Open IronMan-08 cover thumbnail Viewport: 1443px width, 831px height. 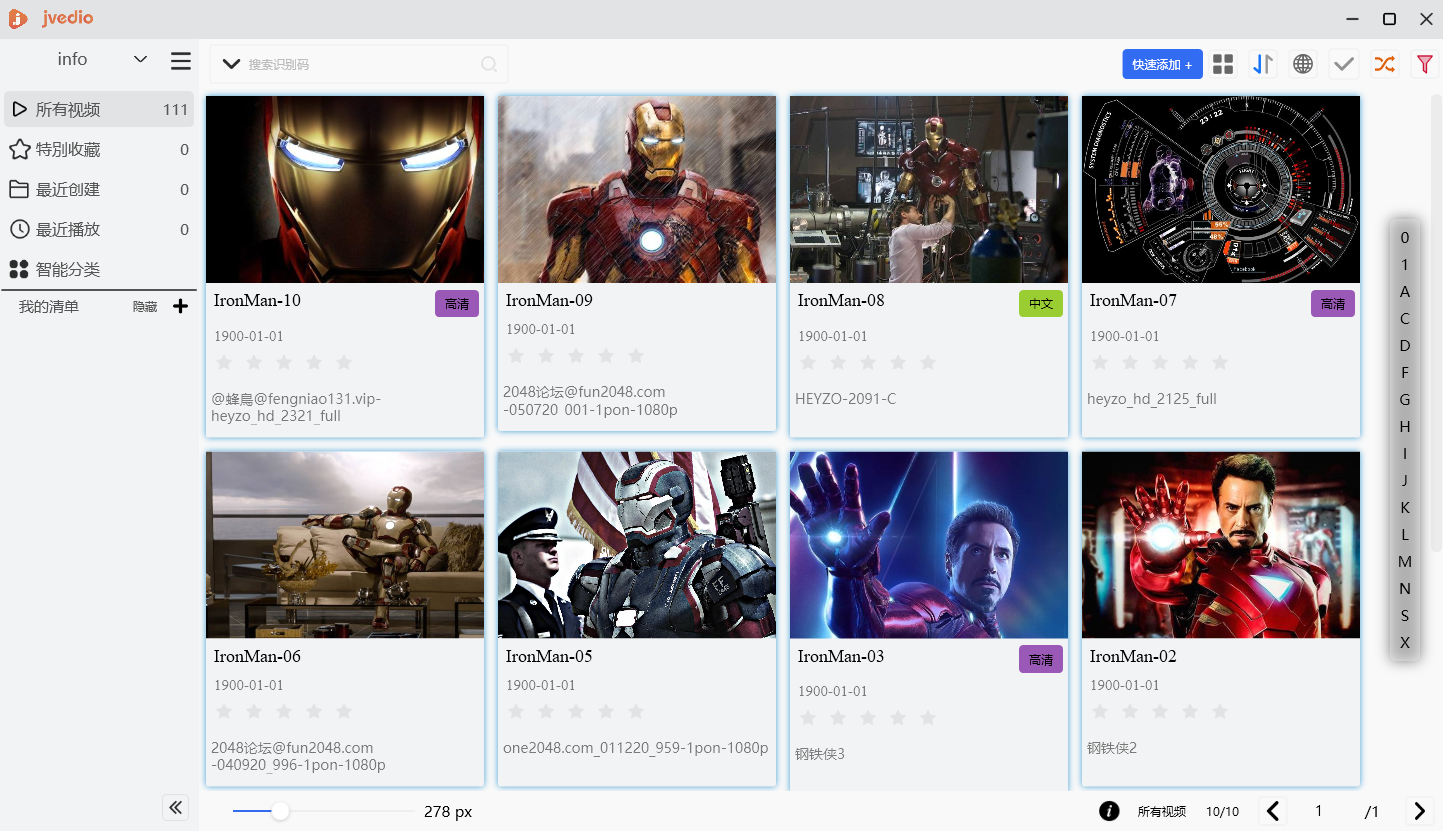coord(929,189)
